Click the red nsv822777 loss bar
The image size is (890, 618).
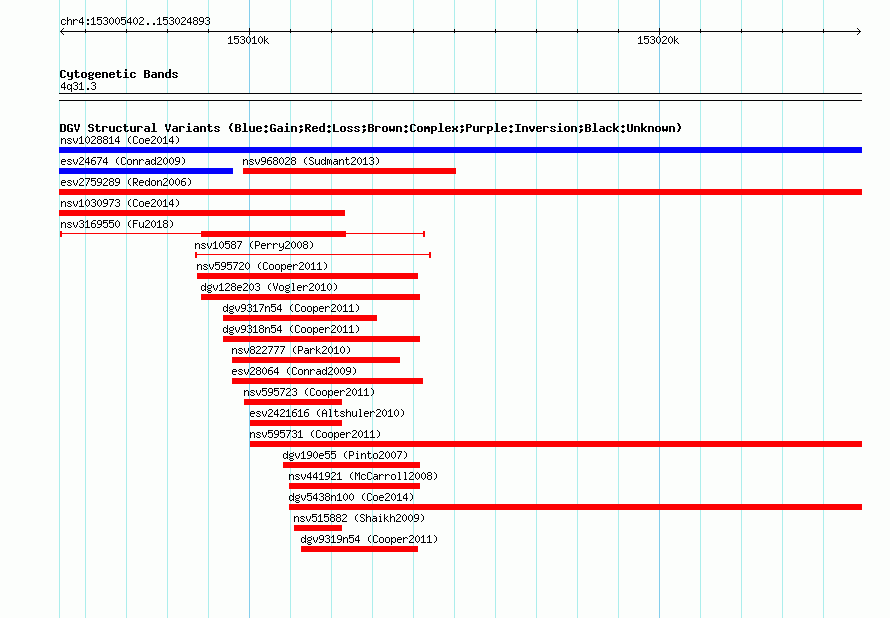(316, 360)
